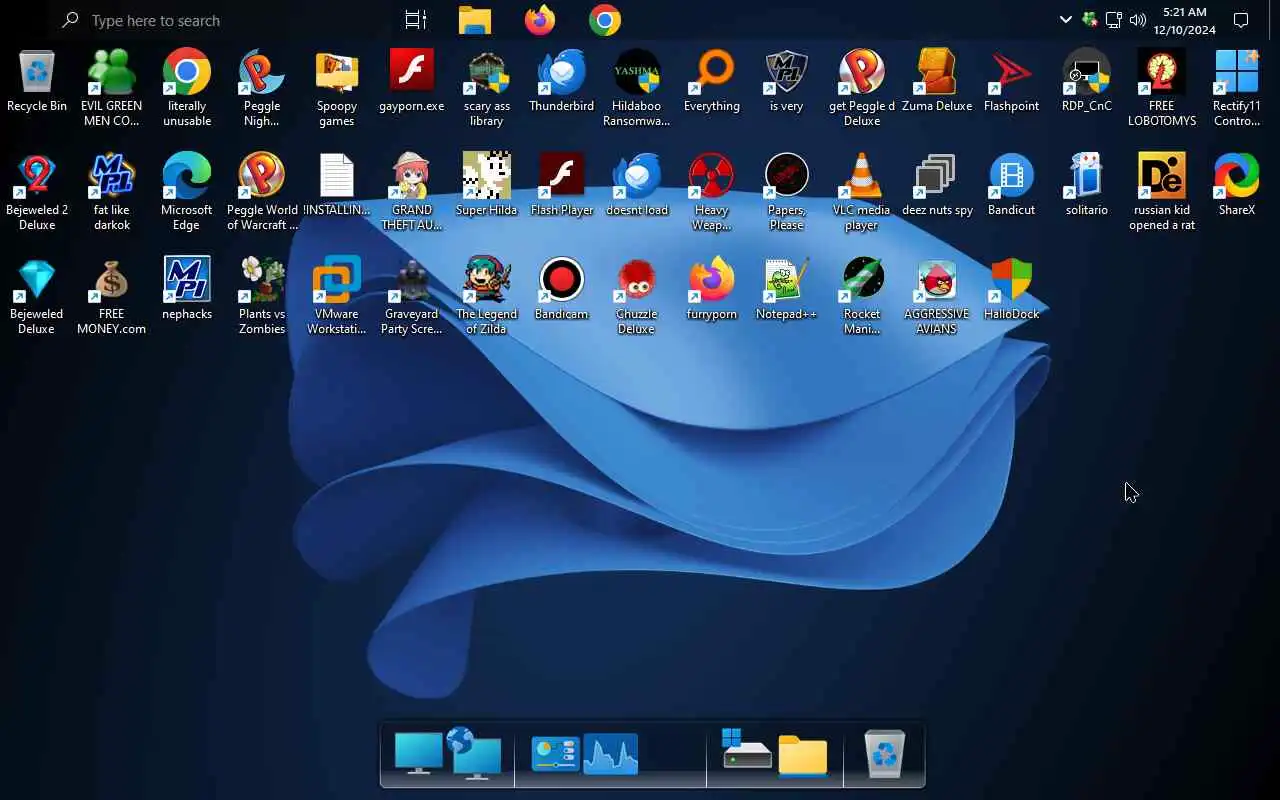Image resolution: width=1280 pixels, height=800 pixels.
Task: Open the Bandicam recorder shortcut
Action: pyautogui.click(x=562, y=290)
